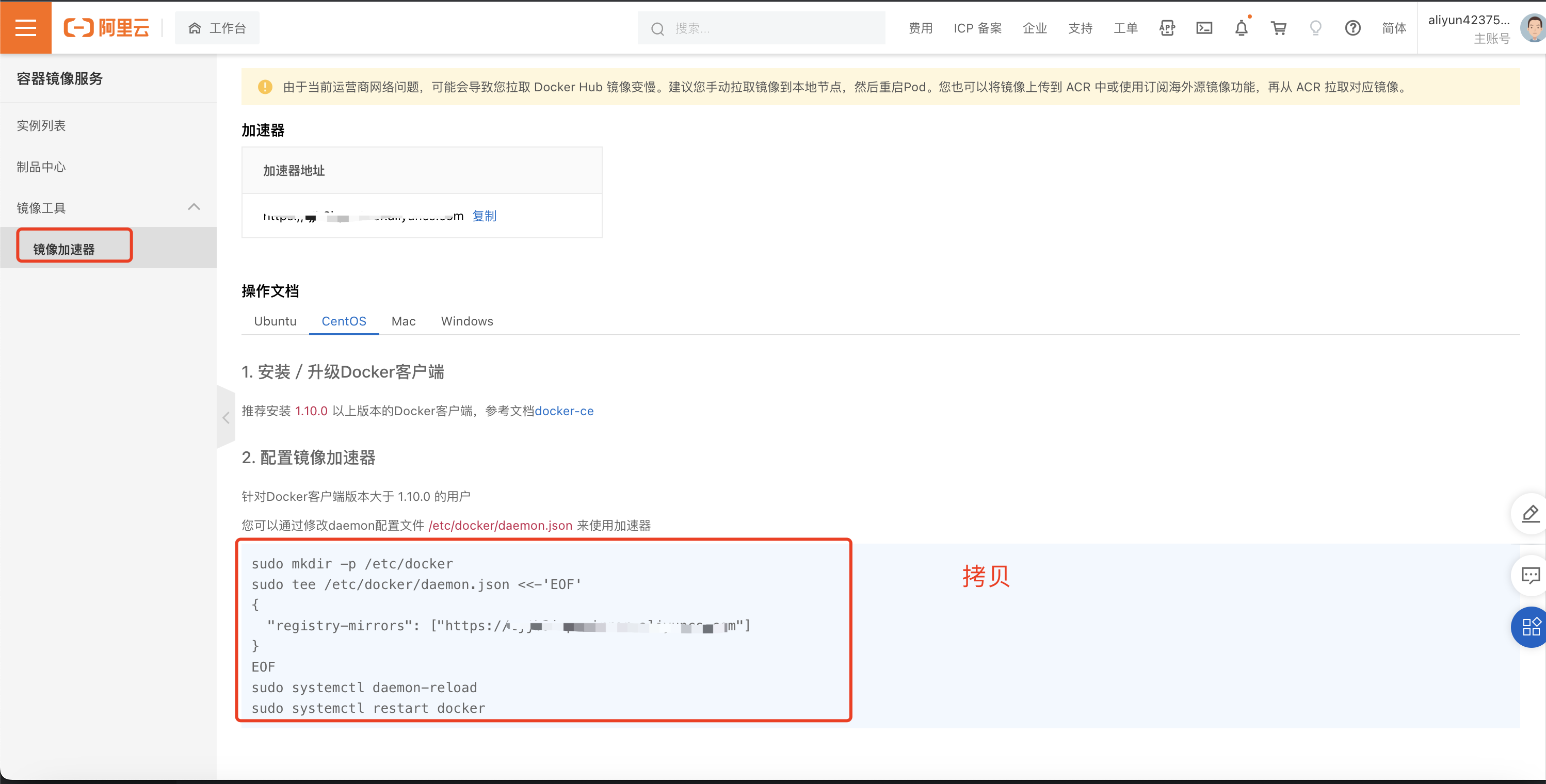1546x784 pixels.
Task: Click the grid panel icon at bottom right
Action: (1531, 627)
